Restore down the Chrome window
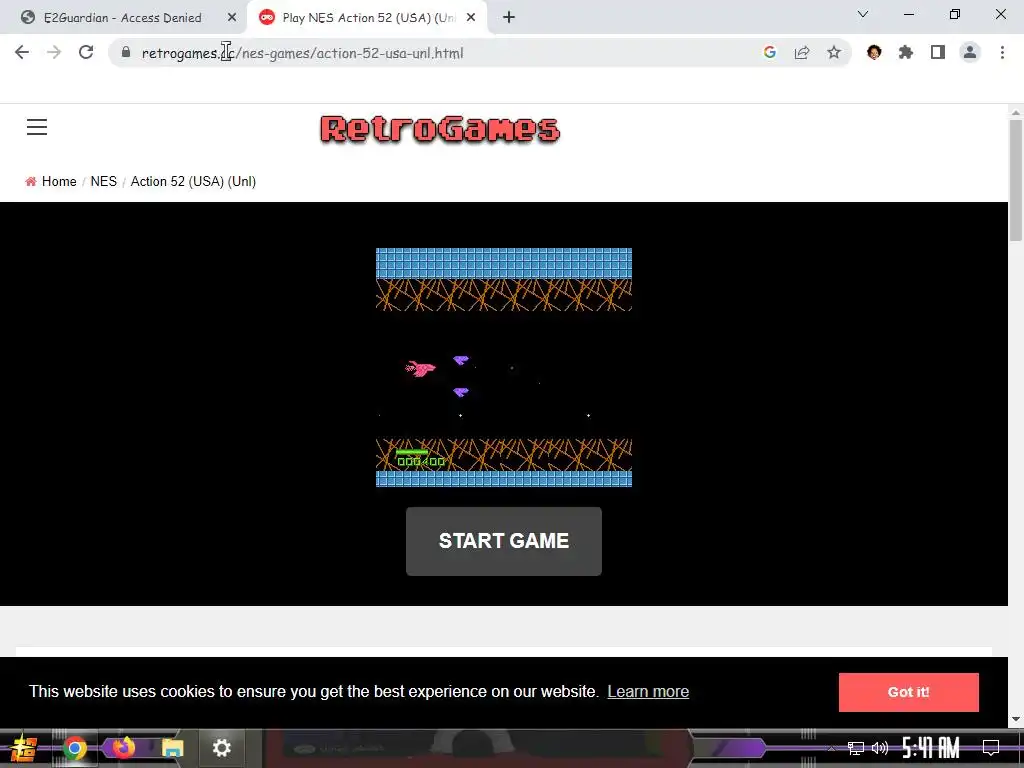 click(x=955, y=14)
